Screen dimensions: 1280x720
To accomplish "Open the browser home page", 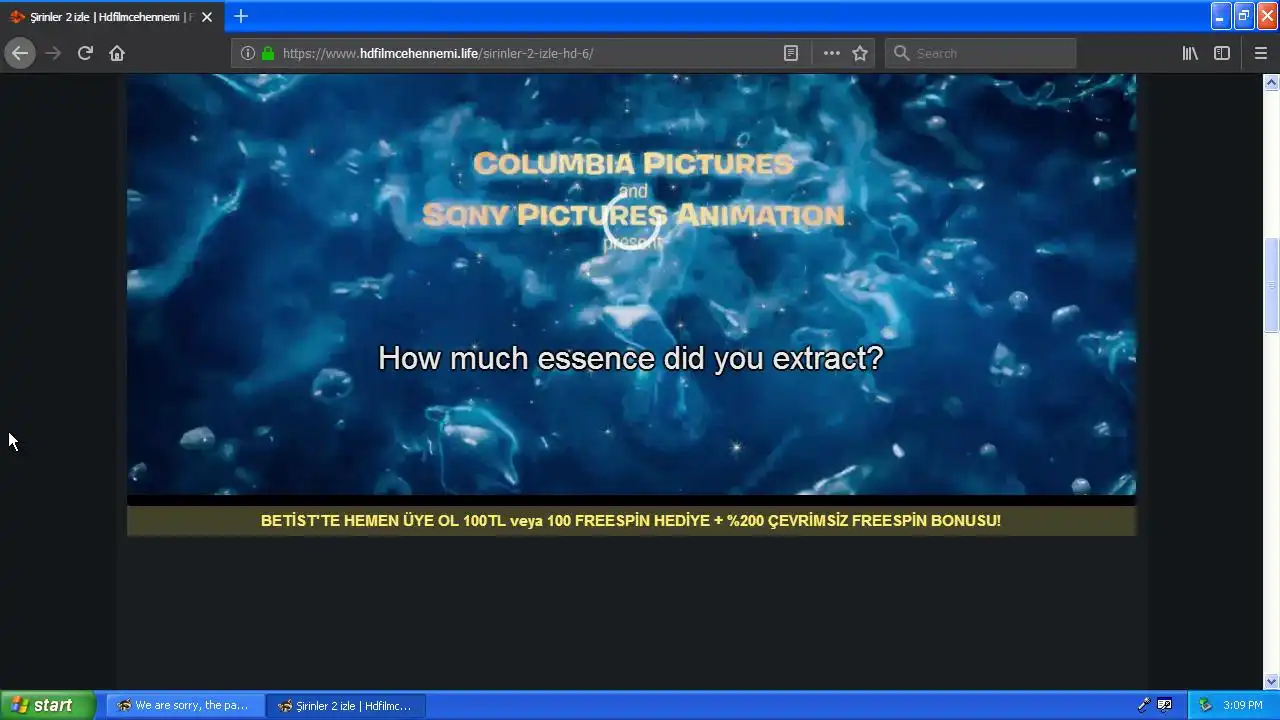I will pos(117,53).
